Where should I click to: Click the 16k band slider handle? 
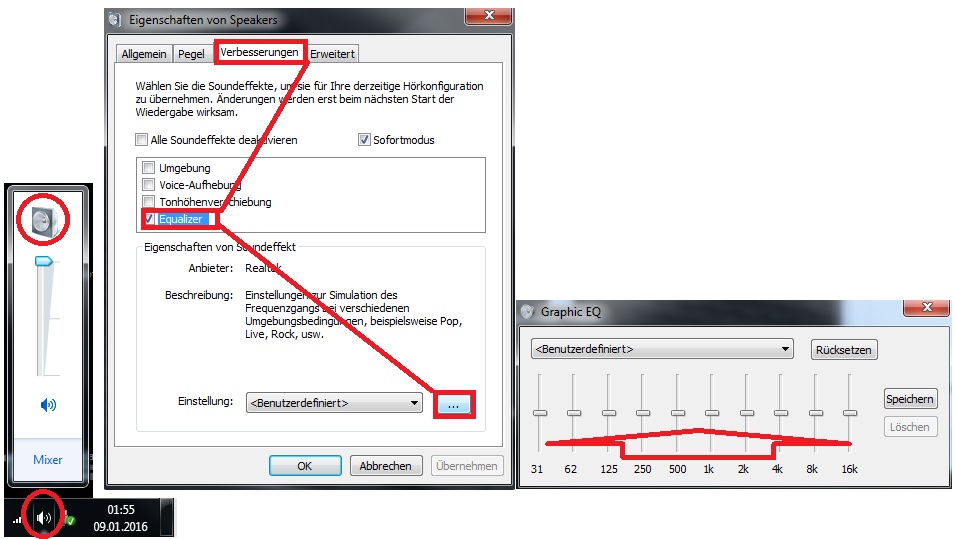point(850,413)
